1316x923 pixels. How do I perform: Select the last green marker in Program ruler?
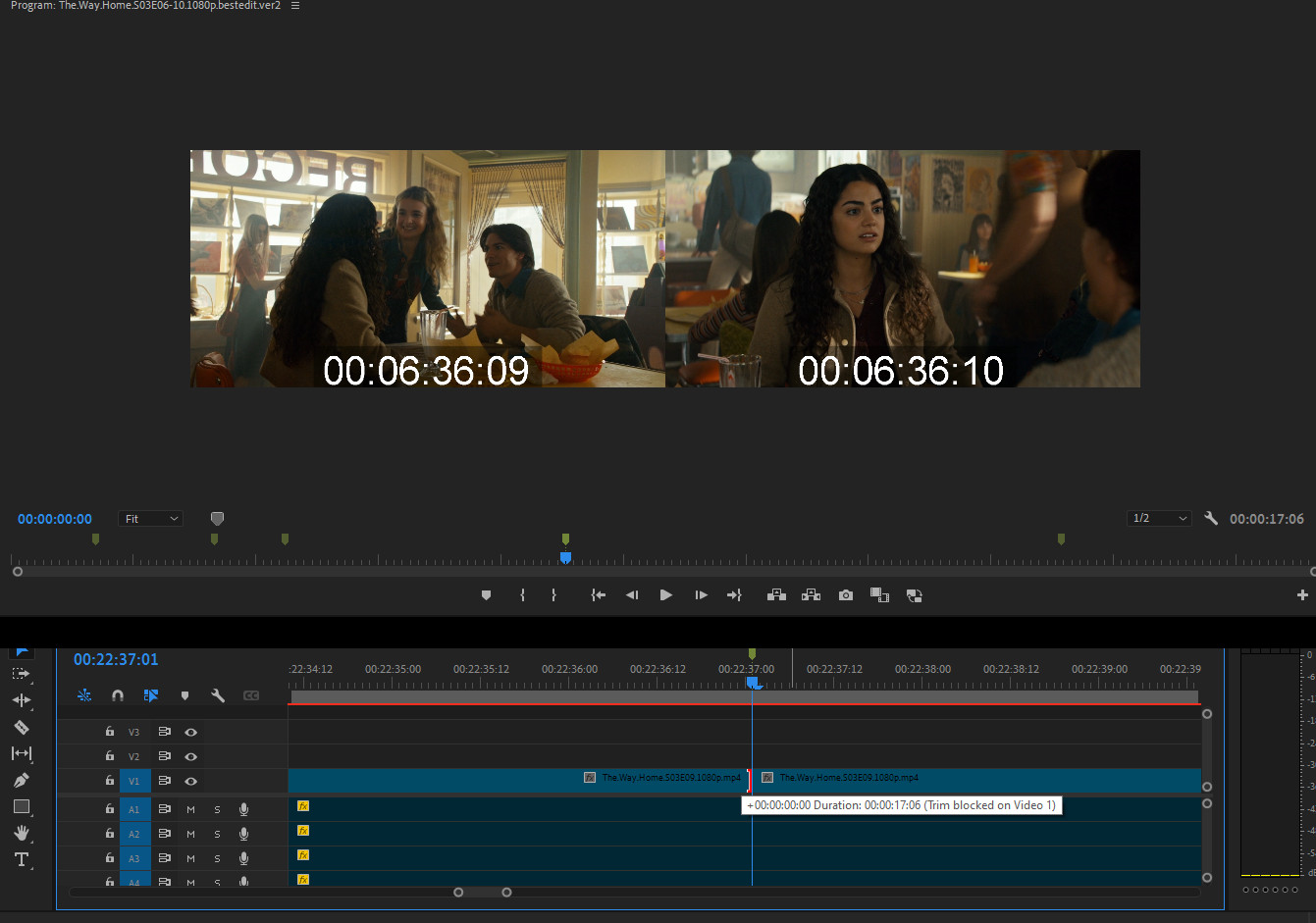[x=1061, y=538]
